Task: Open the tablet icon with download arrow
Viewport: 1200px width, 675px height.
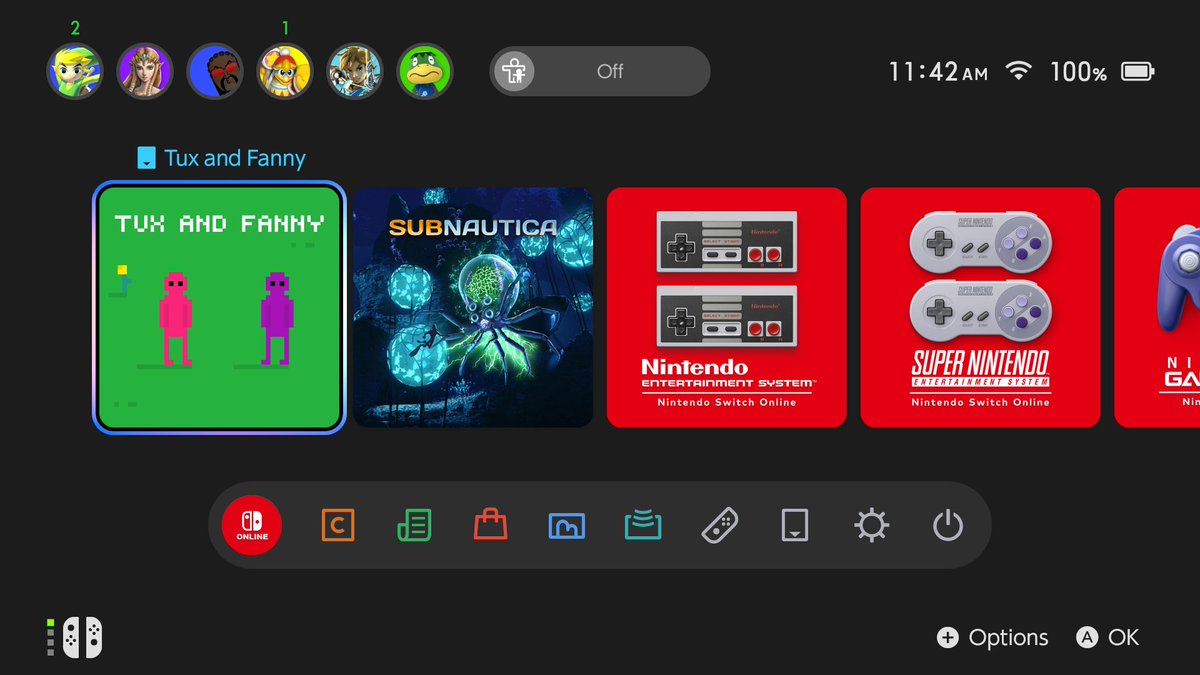Action: click(795, 524)
